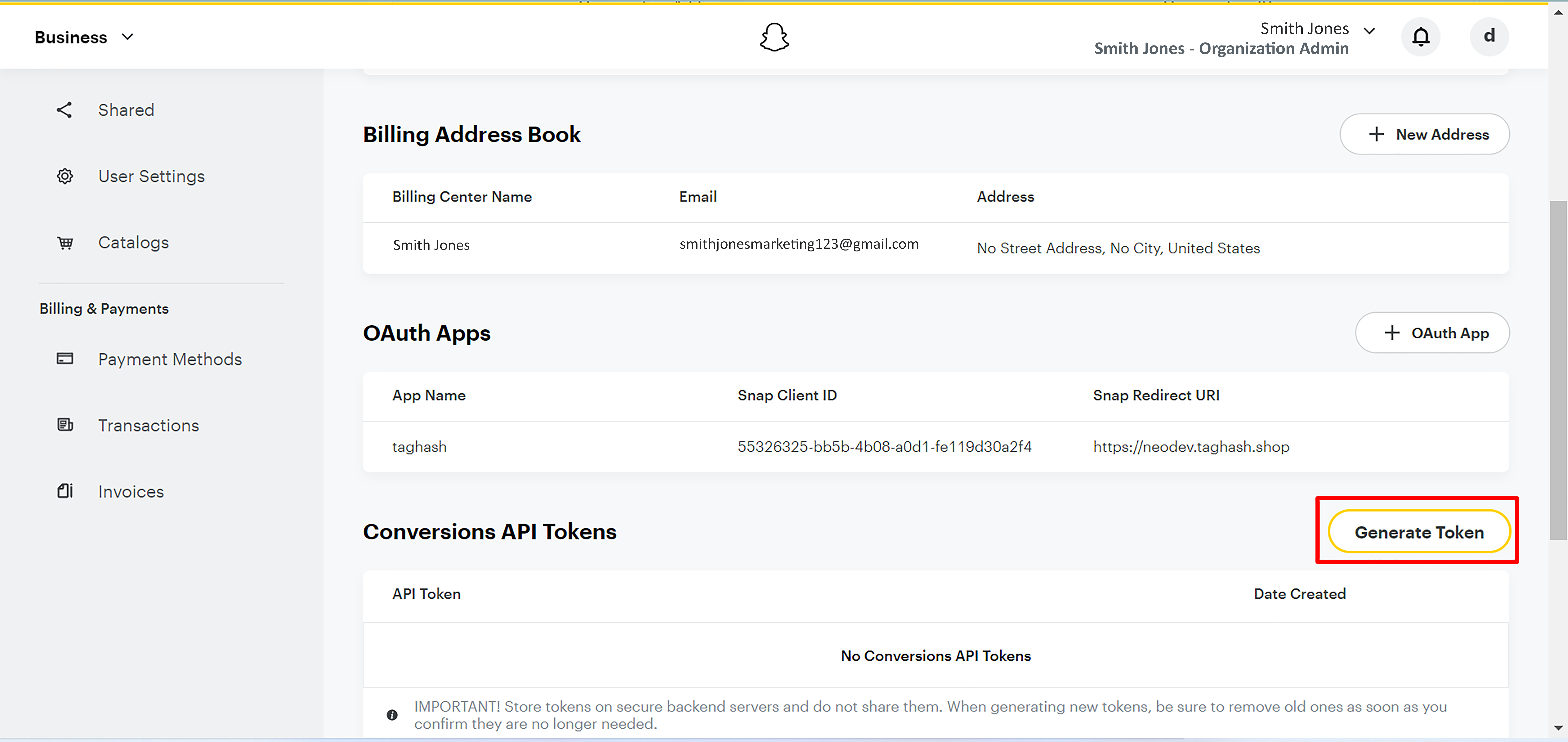The width and height of the screenshot is (1568, 742).
Task: Click the info icon beside IMPORTANT notice
Action: (x=392, y=715)
